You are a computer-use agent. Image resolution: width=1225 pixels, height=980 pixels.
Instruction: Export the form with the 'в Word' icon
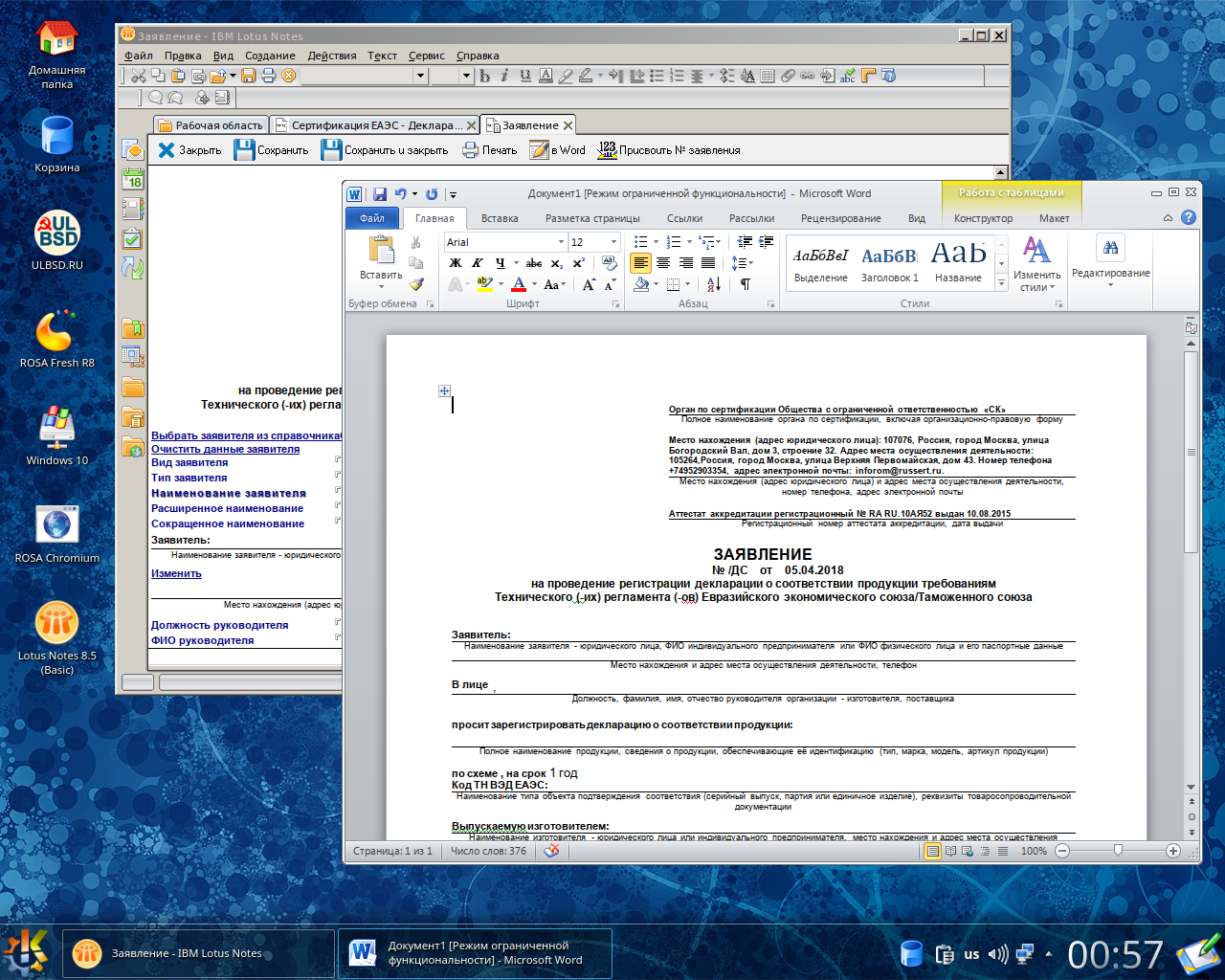(540, 150)
